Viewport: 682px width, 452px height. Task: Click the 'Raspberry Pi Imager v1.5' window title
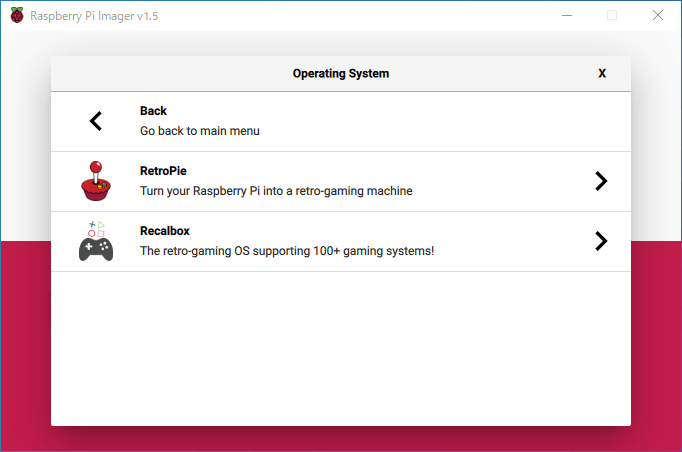pos(94,16)
